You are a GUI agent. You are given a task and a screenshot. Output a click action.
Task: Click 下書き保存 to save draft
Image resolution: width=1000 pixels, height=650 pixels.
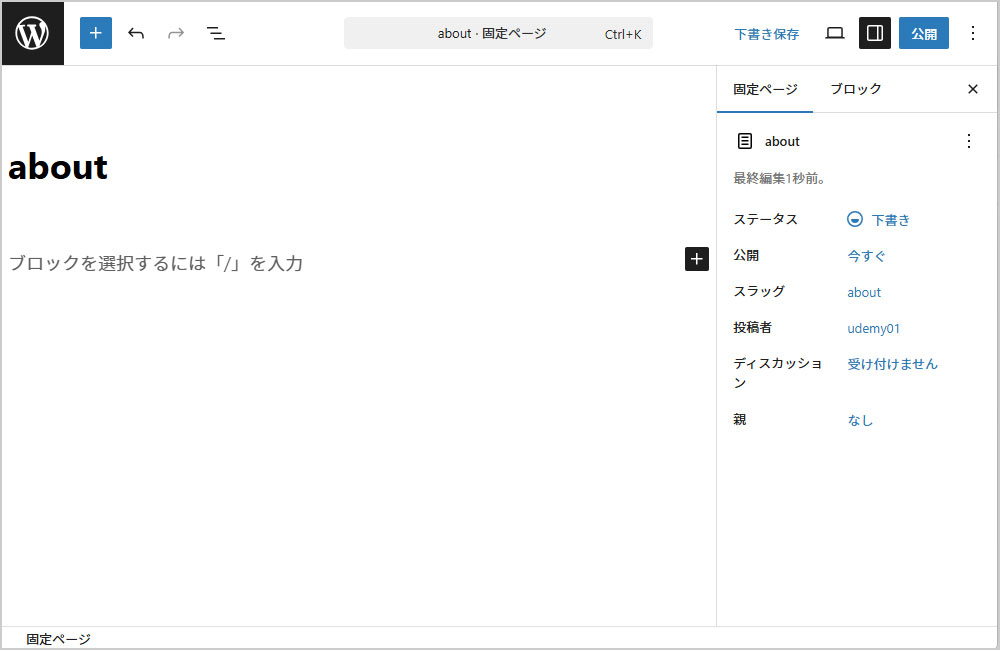click(767, 34)
